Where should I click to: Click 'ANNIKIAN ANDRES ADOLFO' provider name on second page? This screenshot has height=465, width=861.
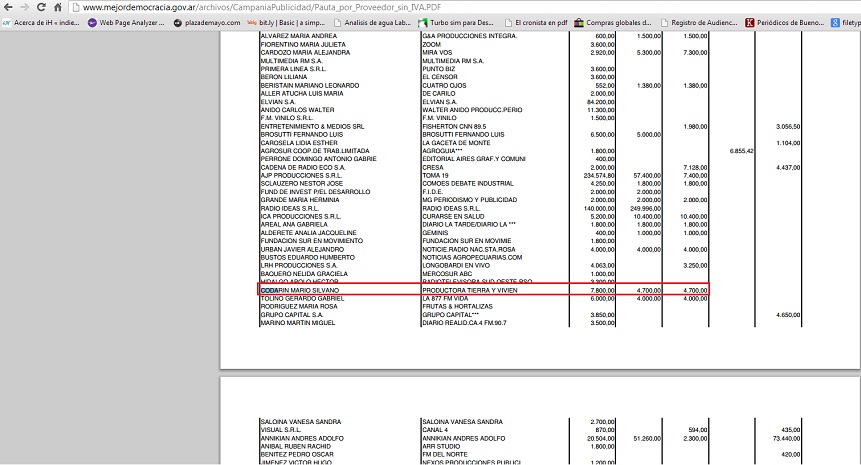[301, 439]
